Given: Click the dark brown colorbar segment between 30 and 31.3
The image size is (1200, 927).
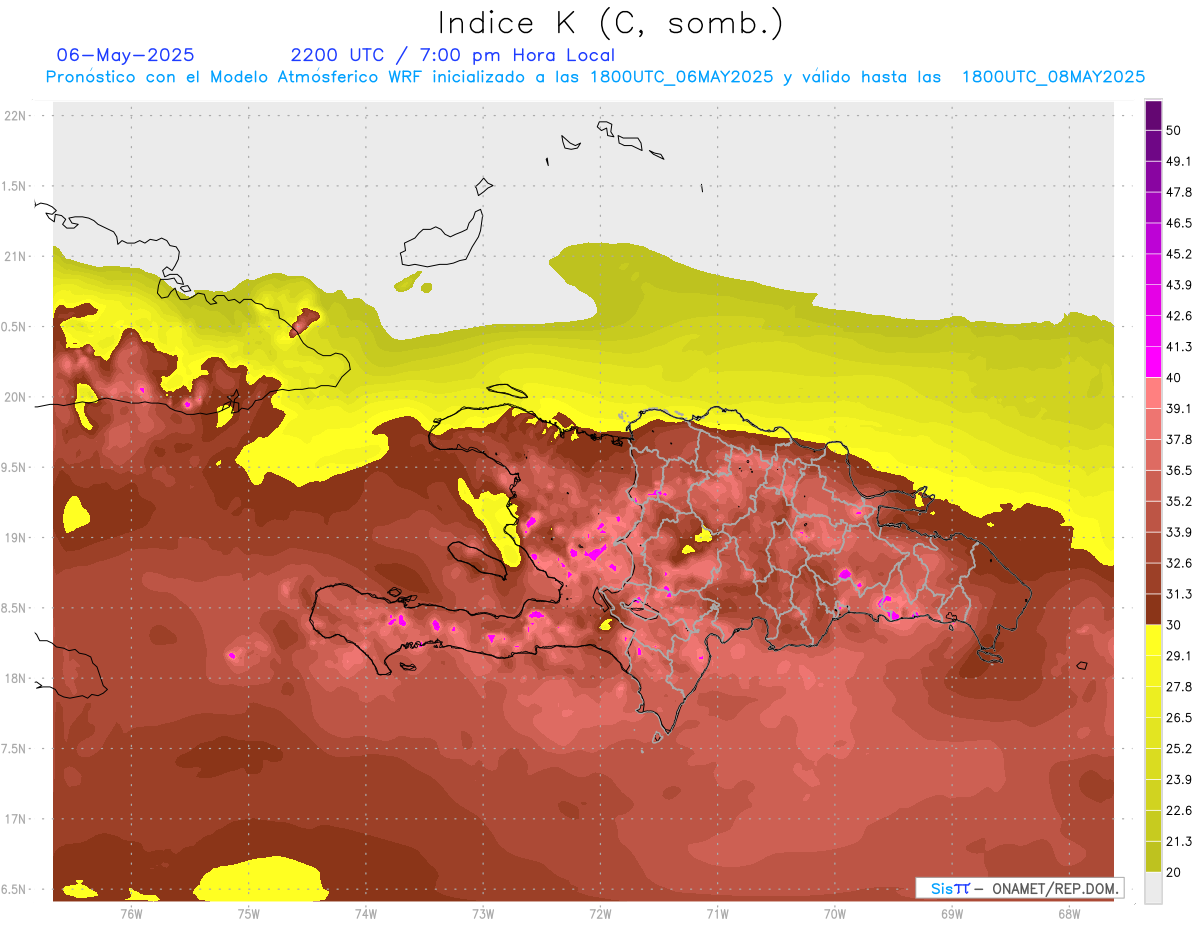Looking at the screenshot, I should pyautogui.click(x=1153, y=608).
